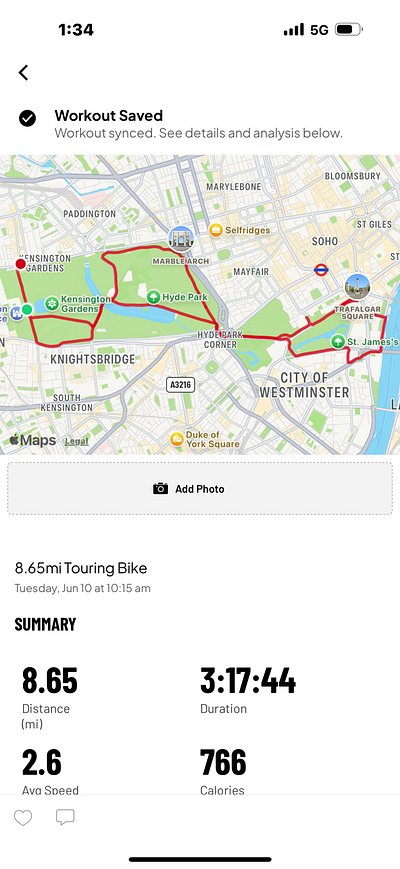Tap the 8.65mi Touring Bike title

click(81, 568)
